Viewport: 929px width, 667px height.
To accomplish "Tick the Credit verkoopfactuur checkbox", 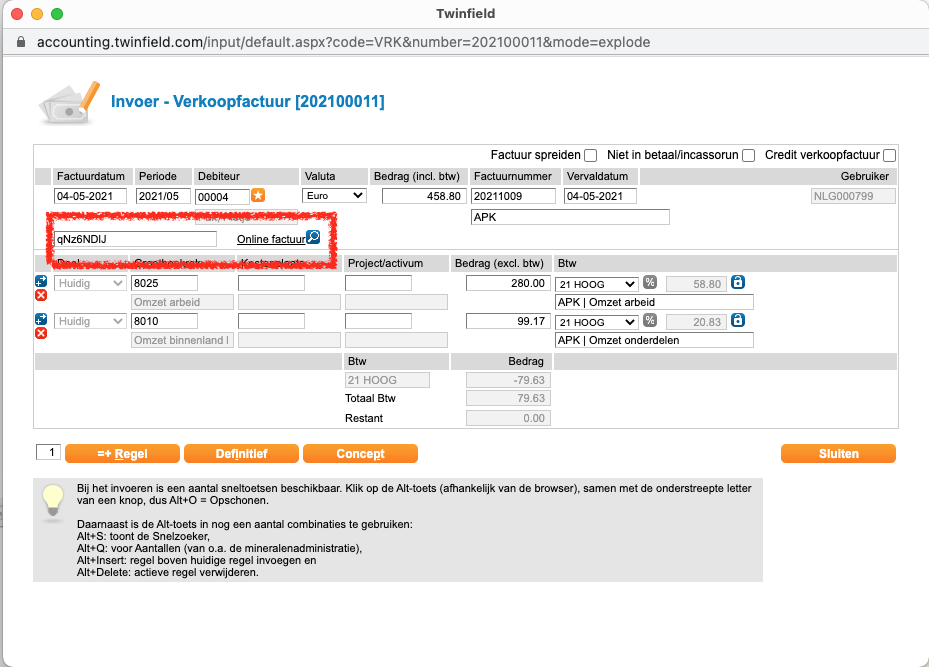I will point(889,156).
